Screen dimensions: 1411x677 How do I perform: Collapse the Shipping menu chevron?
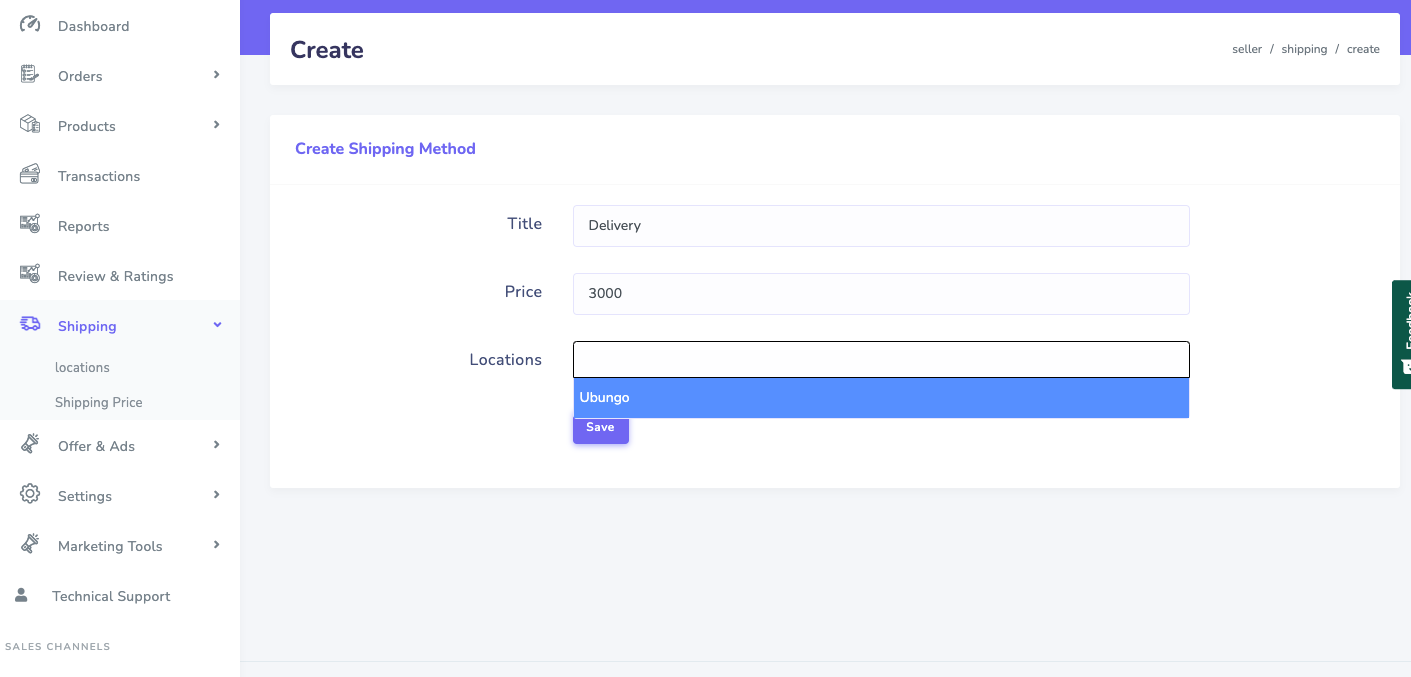coord(217,325)
